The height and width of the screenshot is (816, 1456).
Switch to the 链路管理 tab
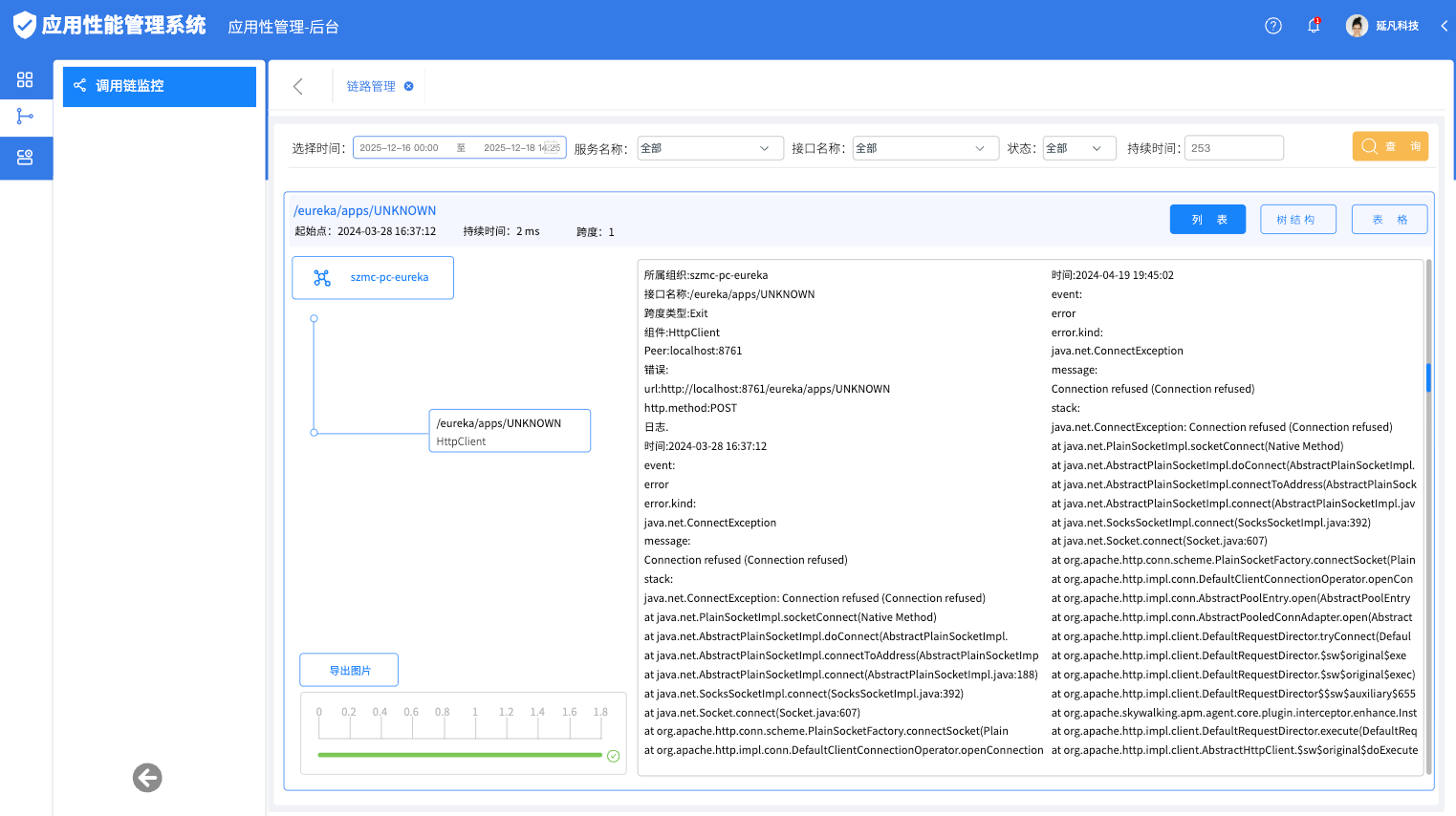pos(371,87)
